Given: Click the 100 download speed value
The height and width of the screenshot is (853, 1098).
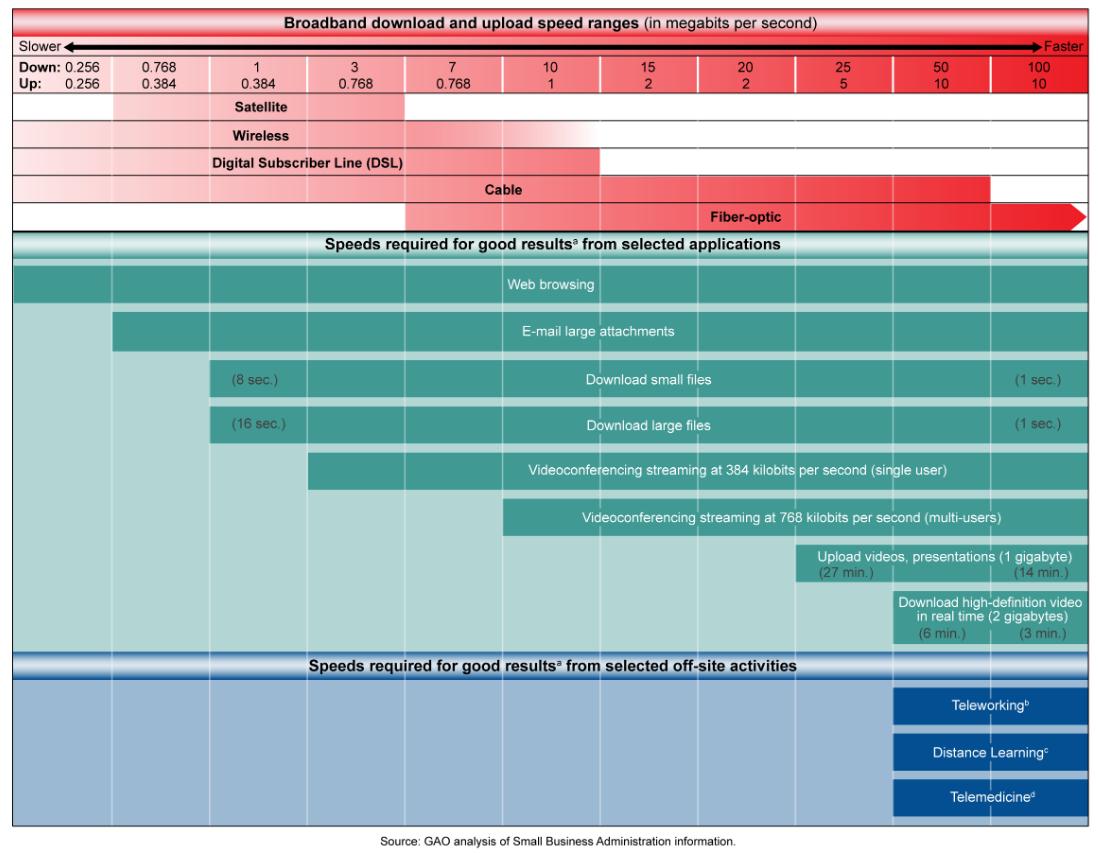Looking at the screenshot, I should pos(1038,67).
